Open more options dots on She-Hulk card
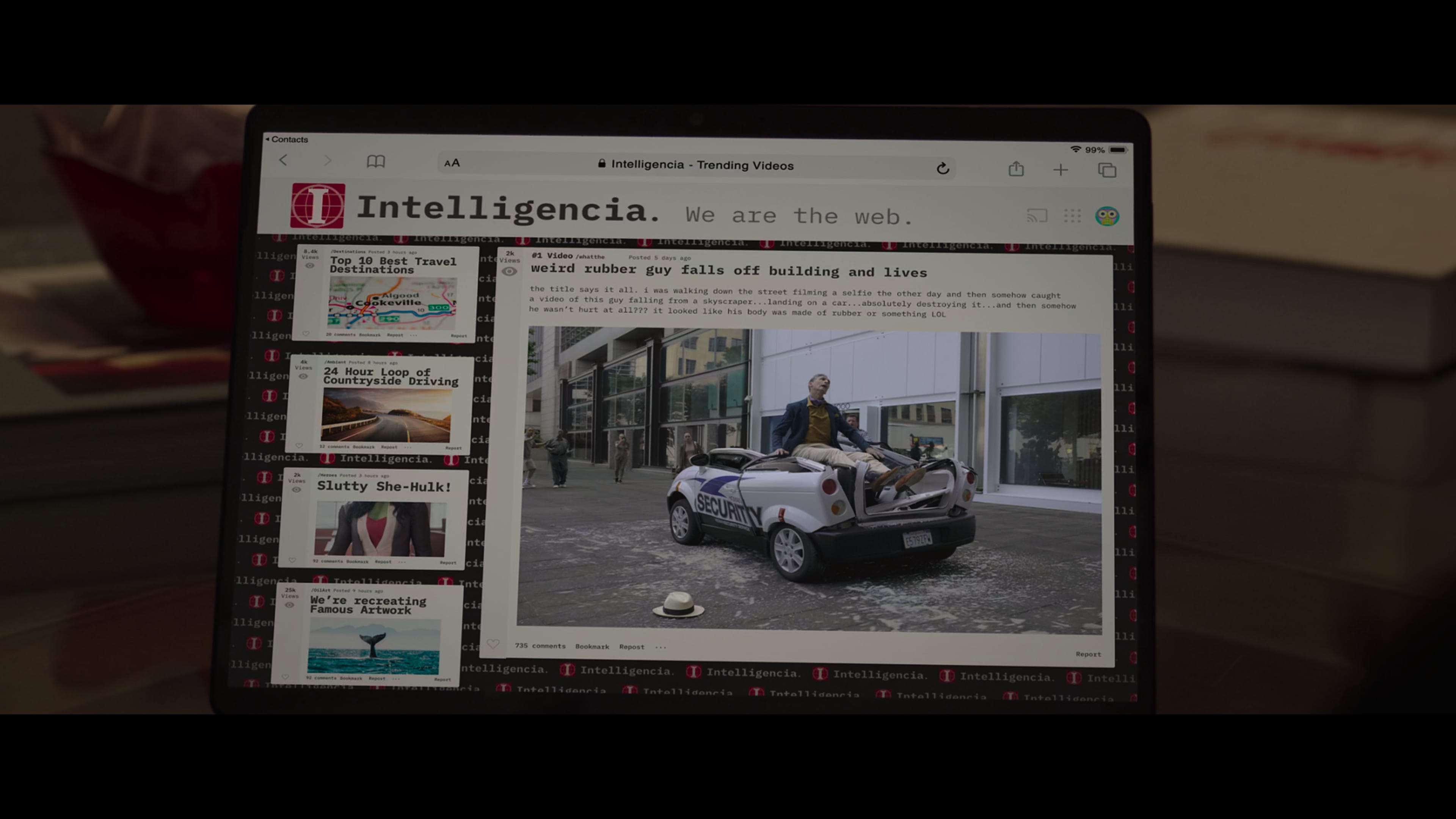 (x=402, y=562)
